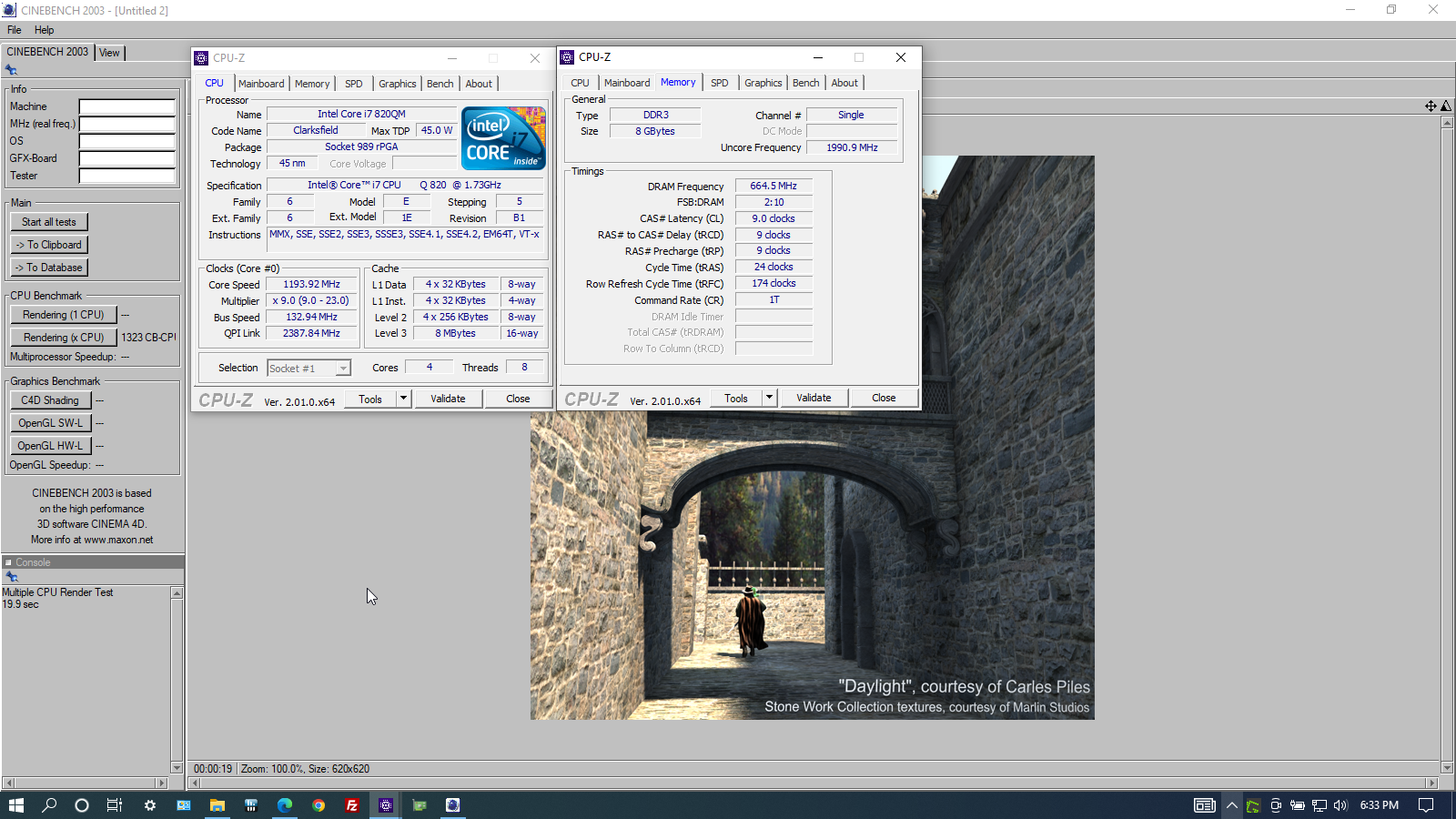Screen dimensions: 1456x819
Task: Open FileZilla from the taskbar
Action: (x=352, y=805)
